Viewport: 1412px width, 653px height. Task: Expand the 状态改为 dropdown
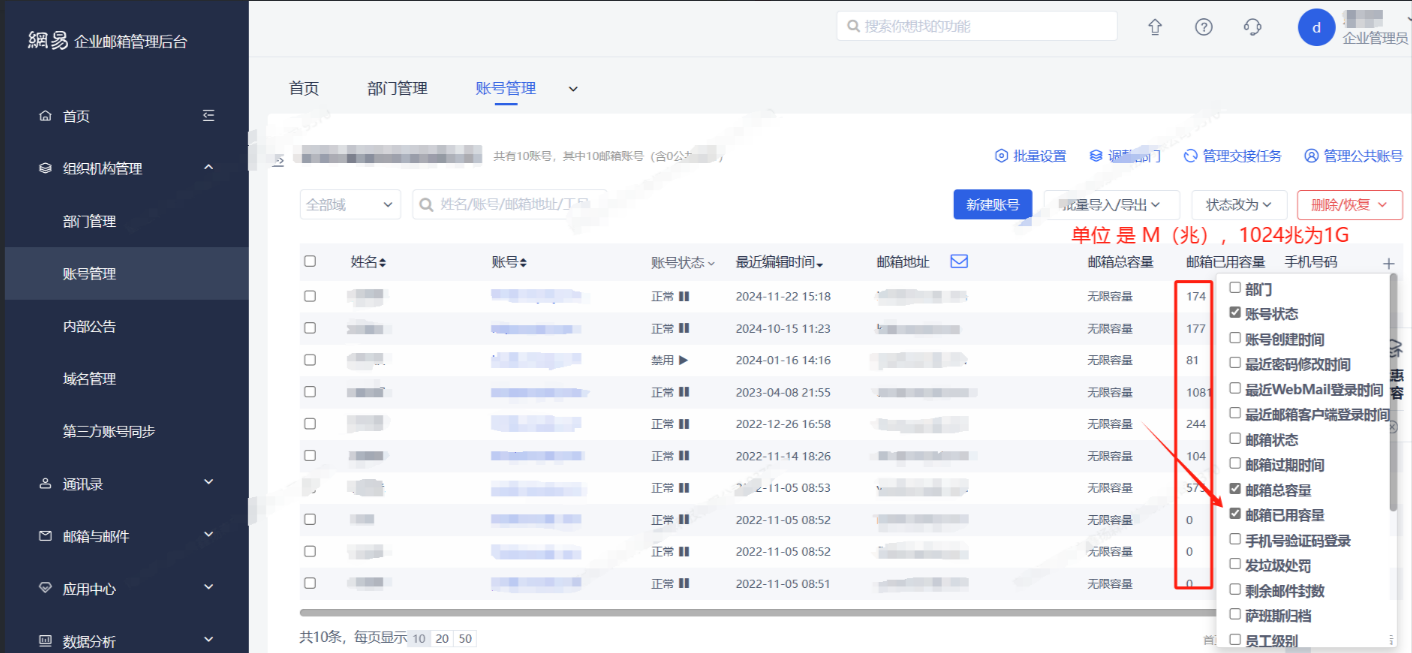(1239, 204)
